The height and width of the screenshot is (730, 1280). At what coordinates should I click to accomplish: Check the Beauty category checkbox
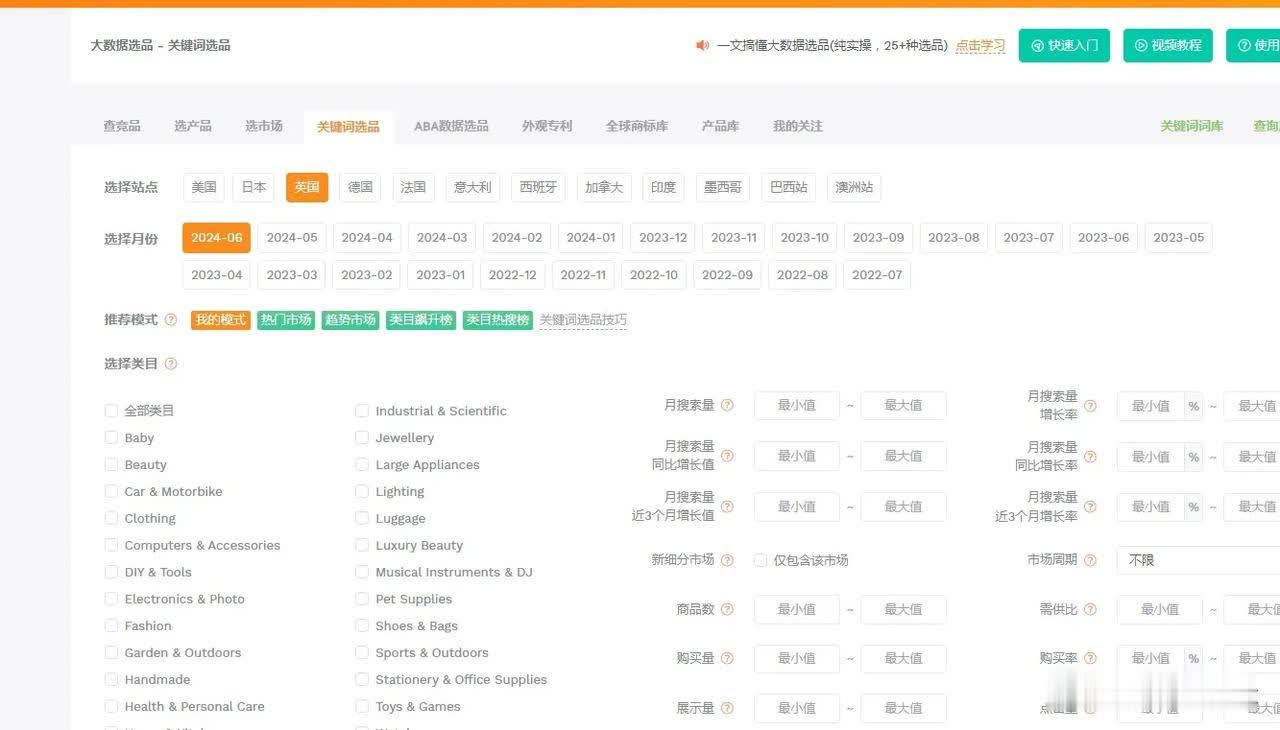[111, 464]
